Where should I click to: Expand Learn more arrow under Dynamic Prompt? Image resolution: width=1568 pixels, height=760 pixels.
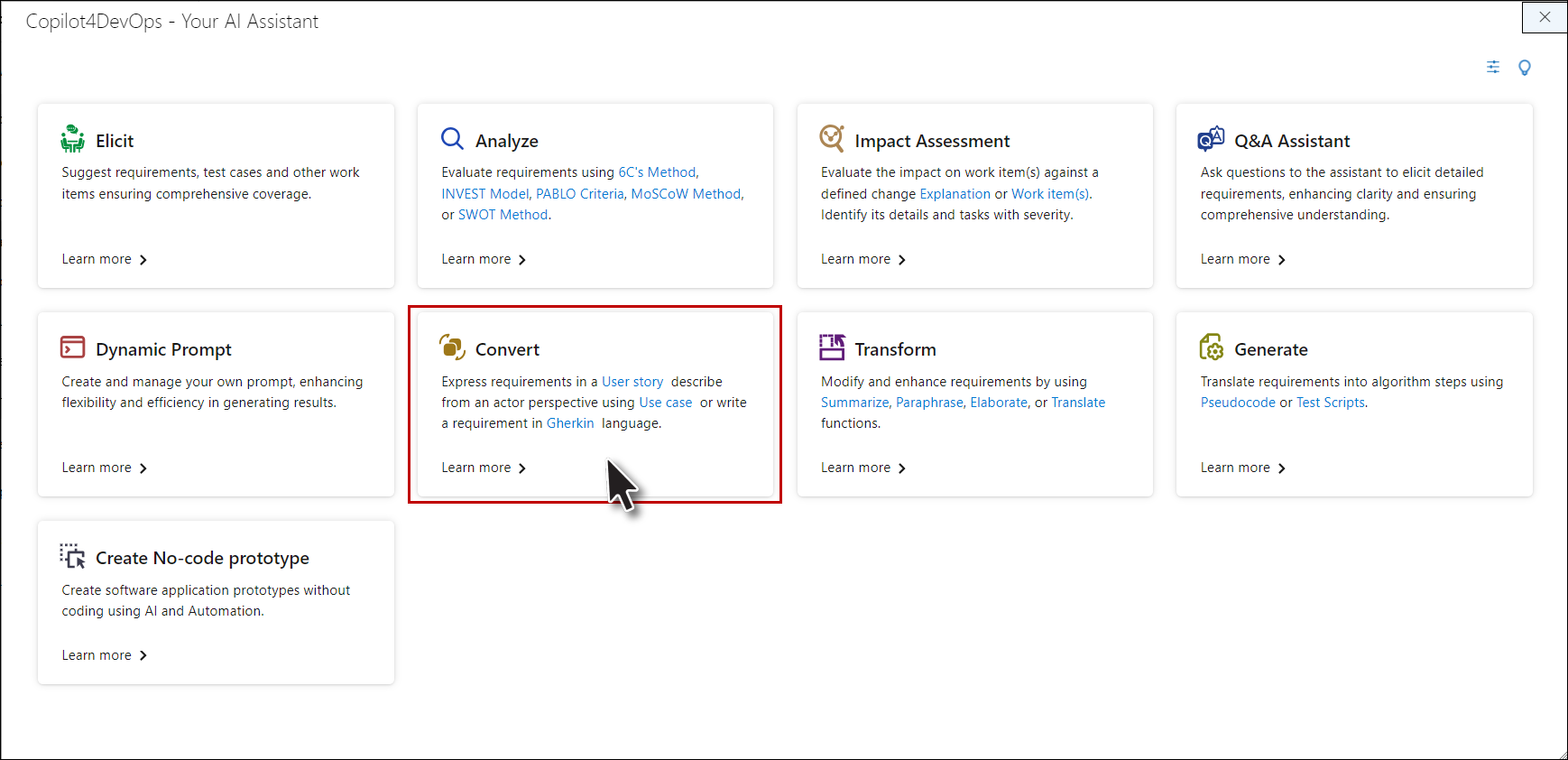(x=143, y=468)
